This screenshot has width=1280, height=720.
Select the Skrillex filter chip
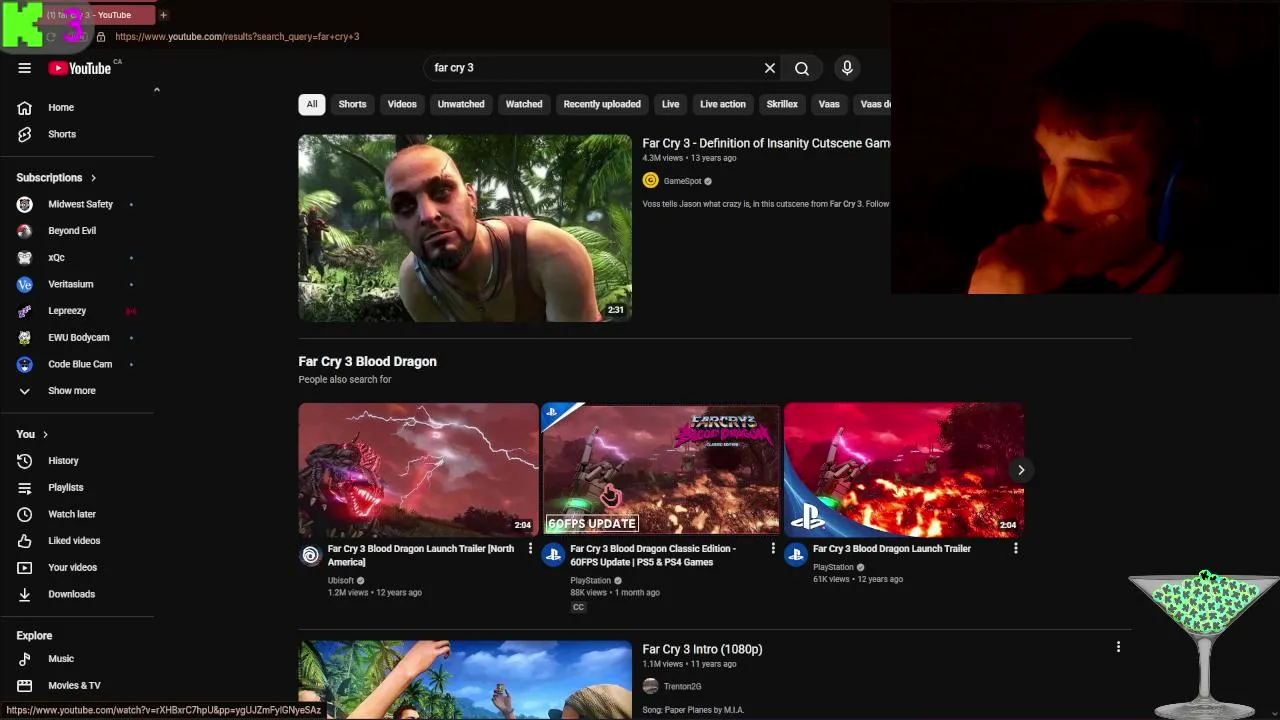(782, 104)
